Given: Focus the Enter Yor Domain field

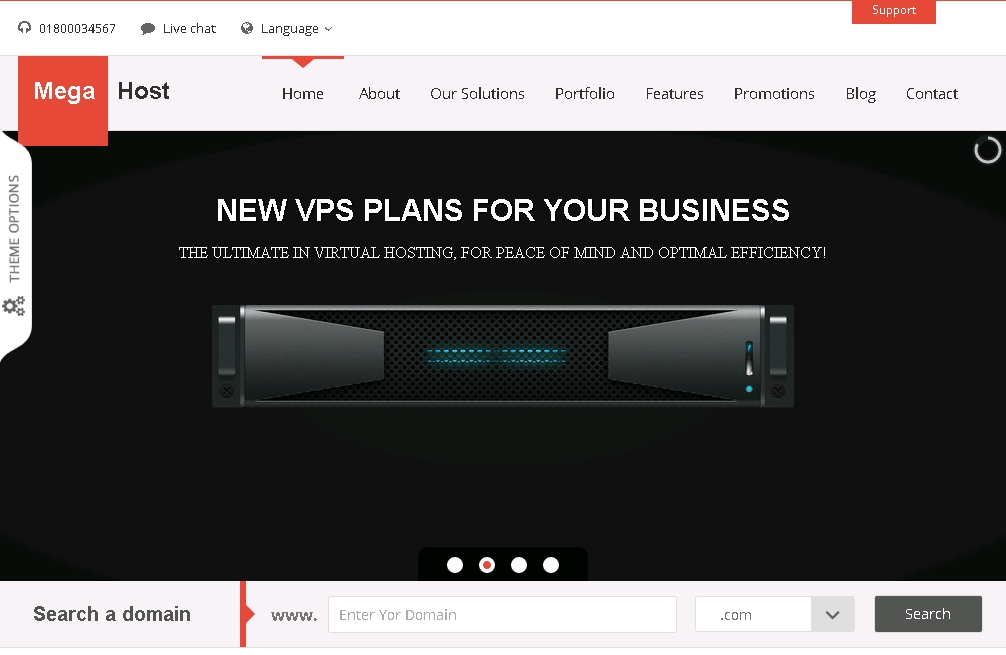Looking at the screenshot, I should point(502,615).
